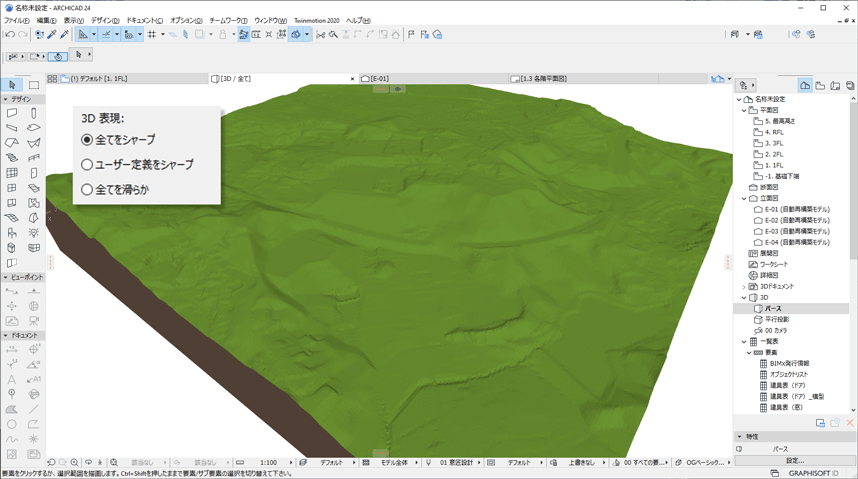Open the Project Map icon in Navigator
The height and width of the screenshot is (479, 858).
click(x=806, y=85)
